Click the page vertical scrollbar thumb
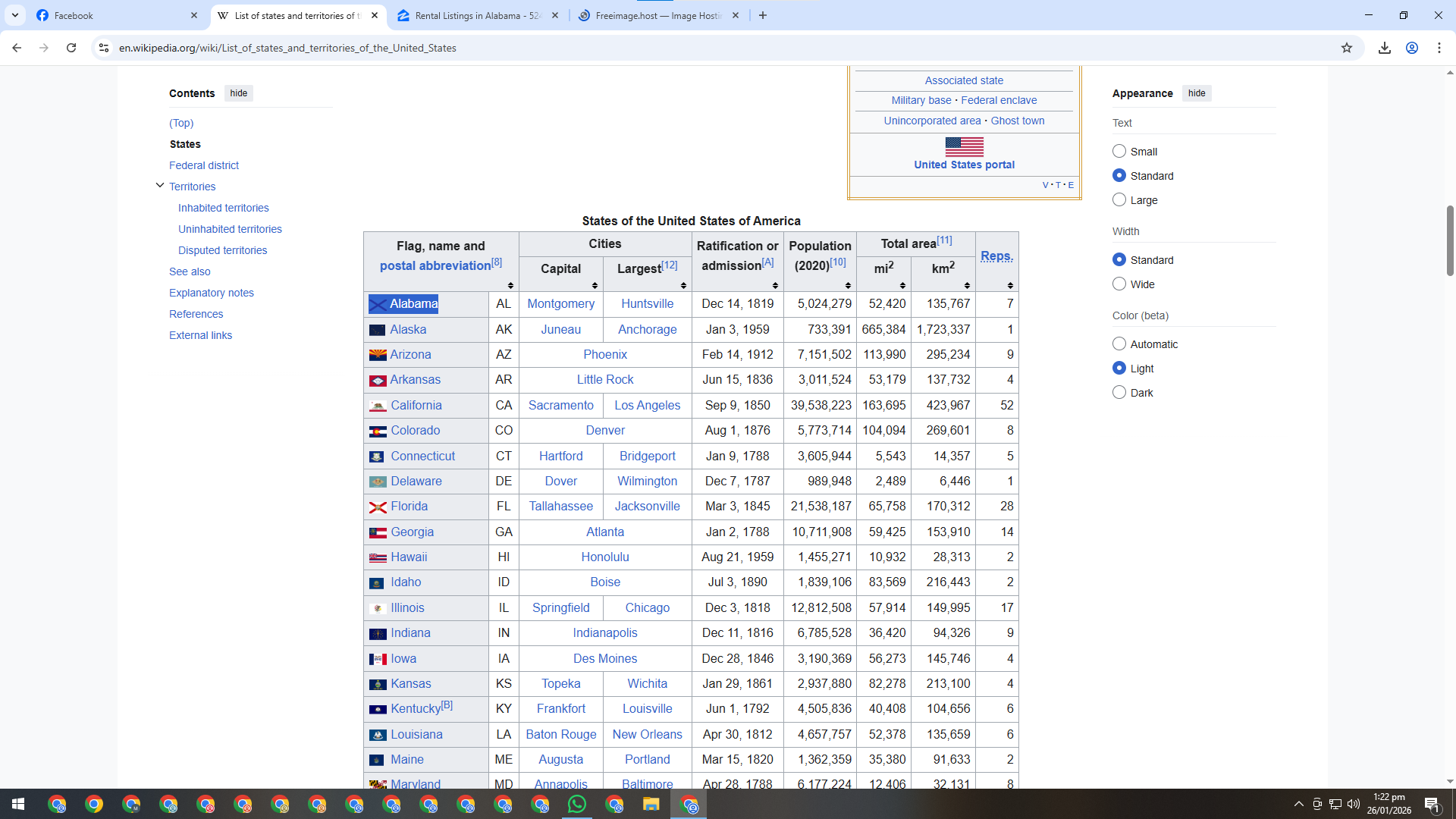Viewport: 1456px width, 819px height. tap(1450, 240)
